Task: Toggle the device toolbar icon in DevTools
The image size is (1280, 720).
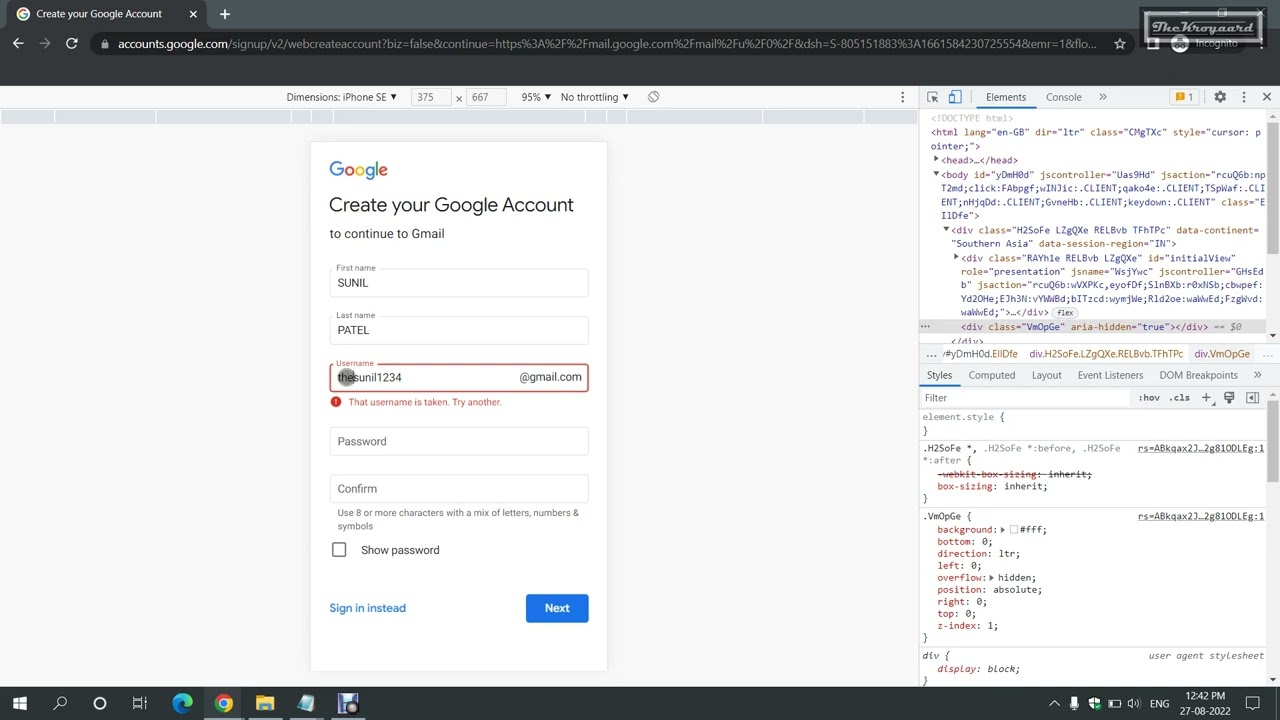Action: [x=955, y=97]
